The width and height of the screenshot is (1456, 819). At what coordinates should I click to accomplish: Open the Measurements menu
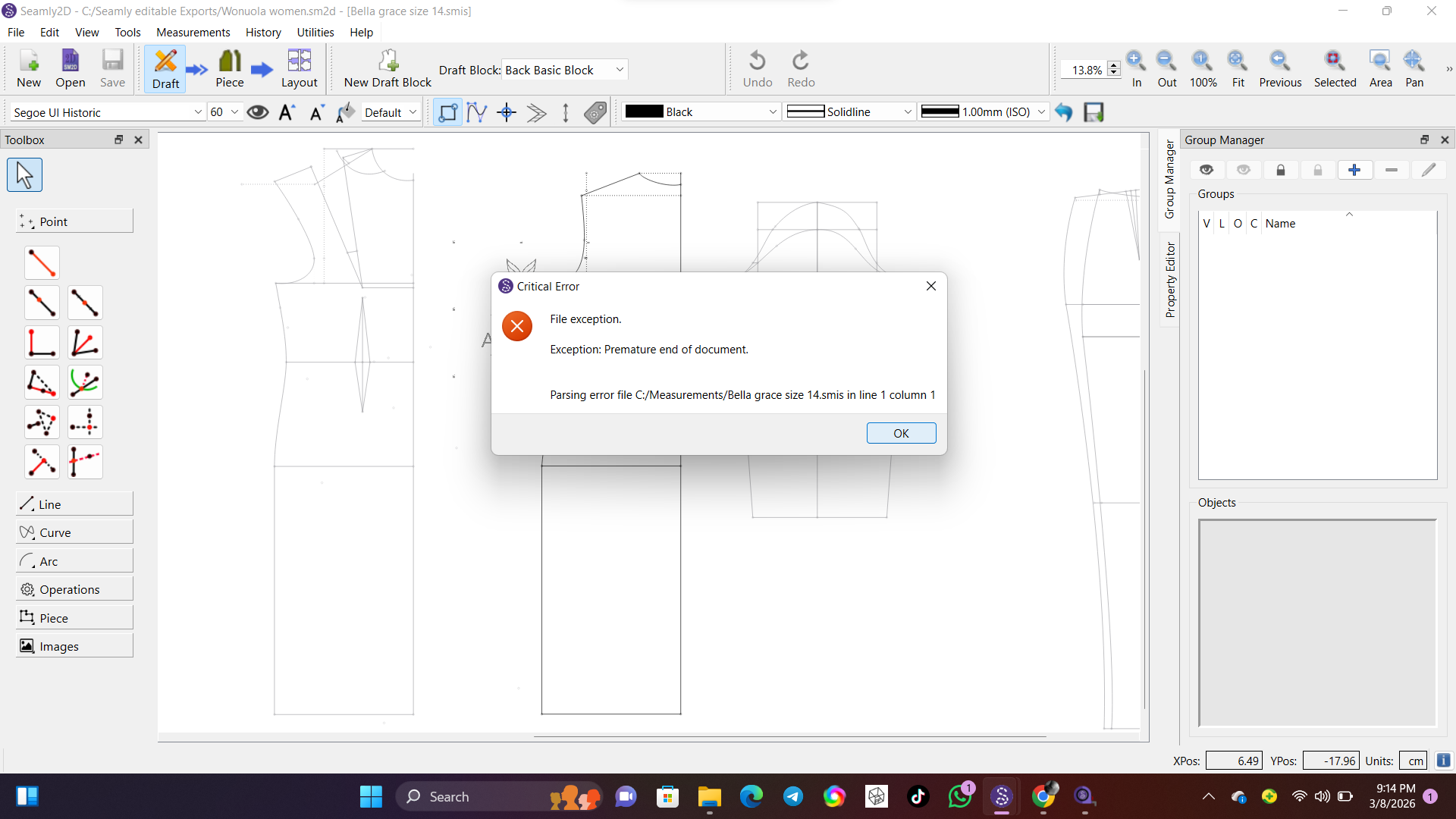click(193, 32)
